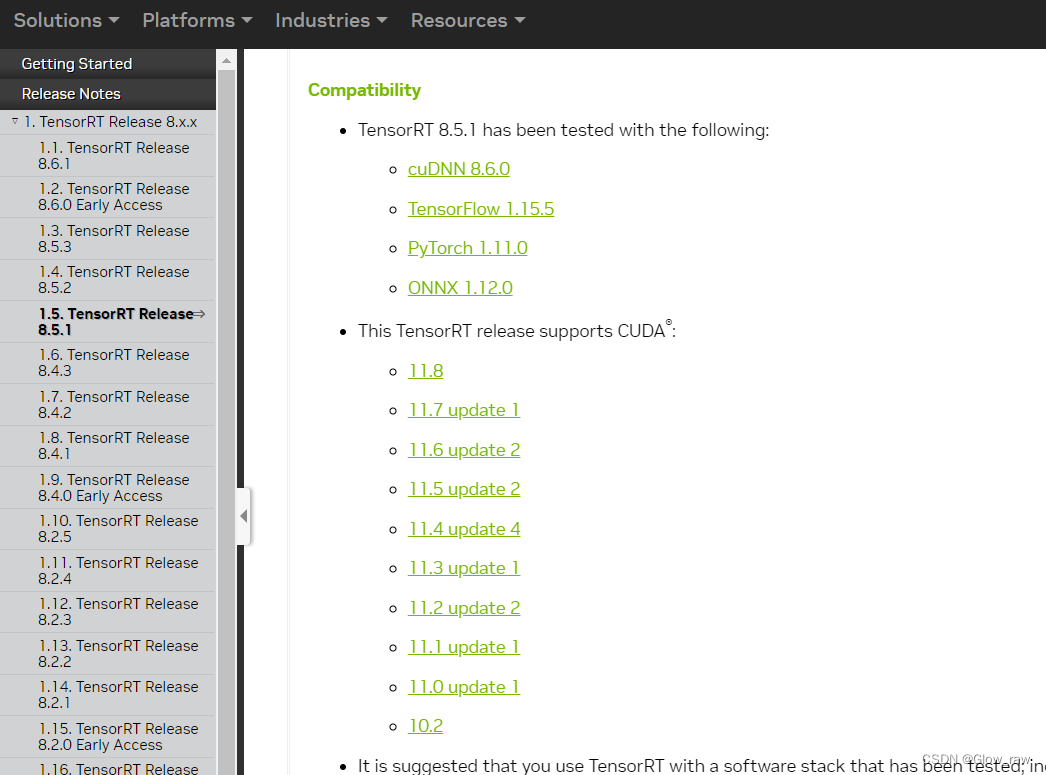Switch to the Getting Started section
Screen dimensions: 1046x775
point(78,63)
